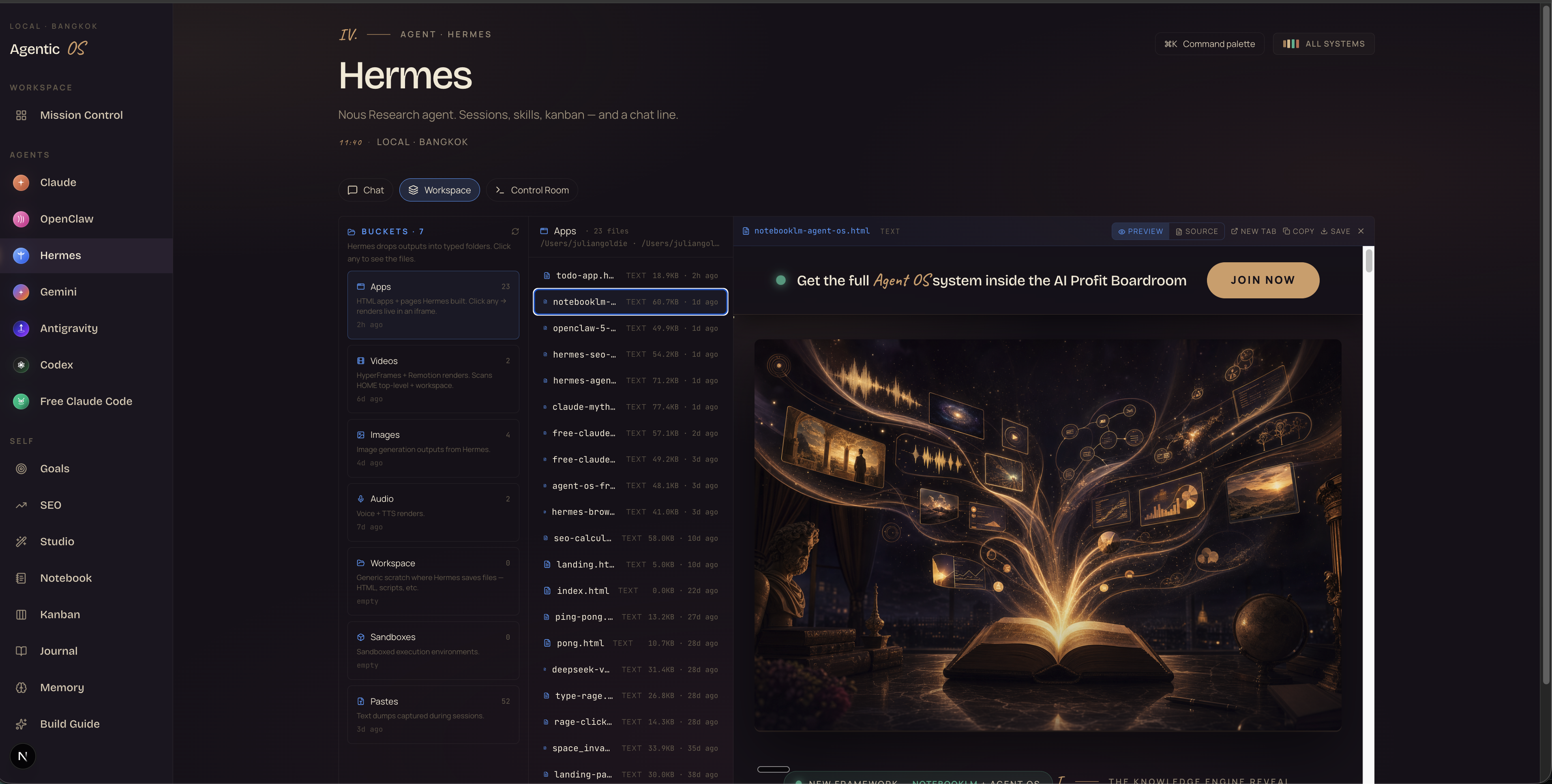The image size is (1552, 784).
Task: Open the deepseek-v… file row
Action: [x=631, y=670]
